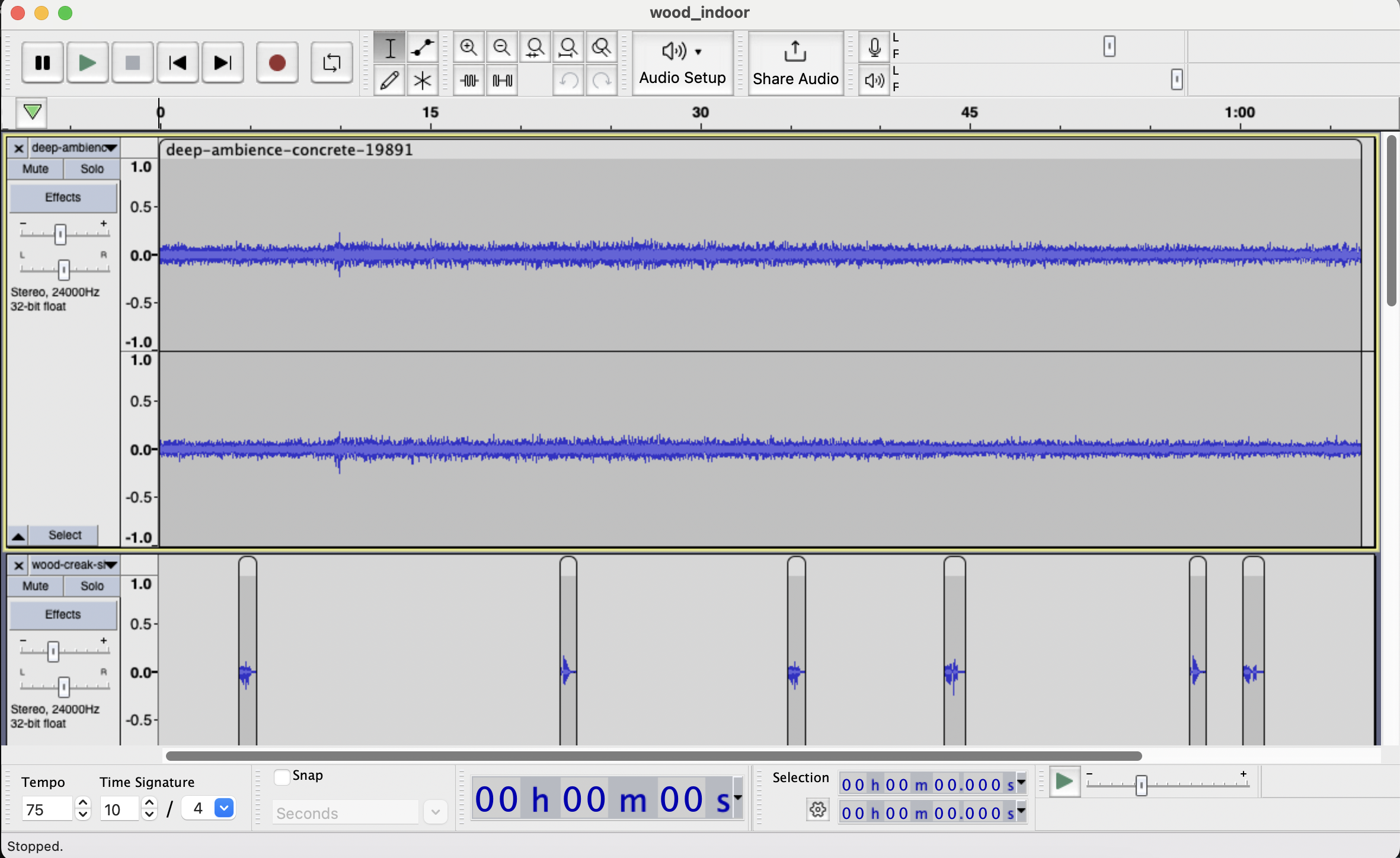Image resolution: width=1400 pixels, height=858 pixels.
Task: Click the deep-ambience track pan slider
Action: (x=63, y=270)
